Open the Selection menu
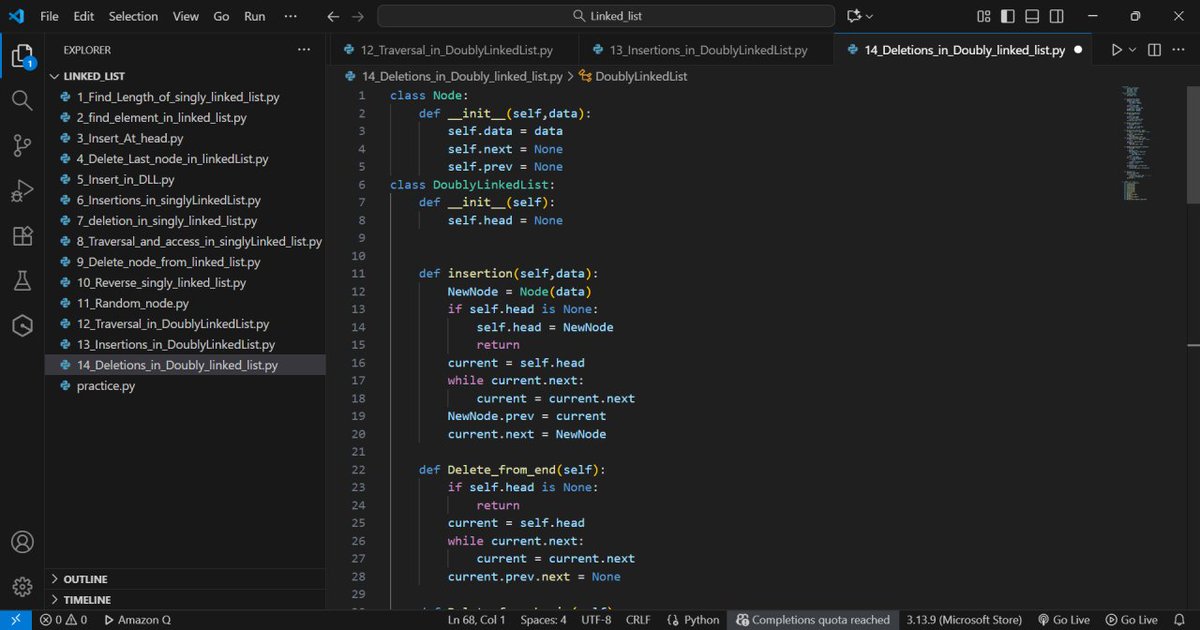Screen dimensions: 1200x630 133,16
